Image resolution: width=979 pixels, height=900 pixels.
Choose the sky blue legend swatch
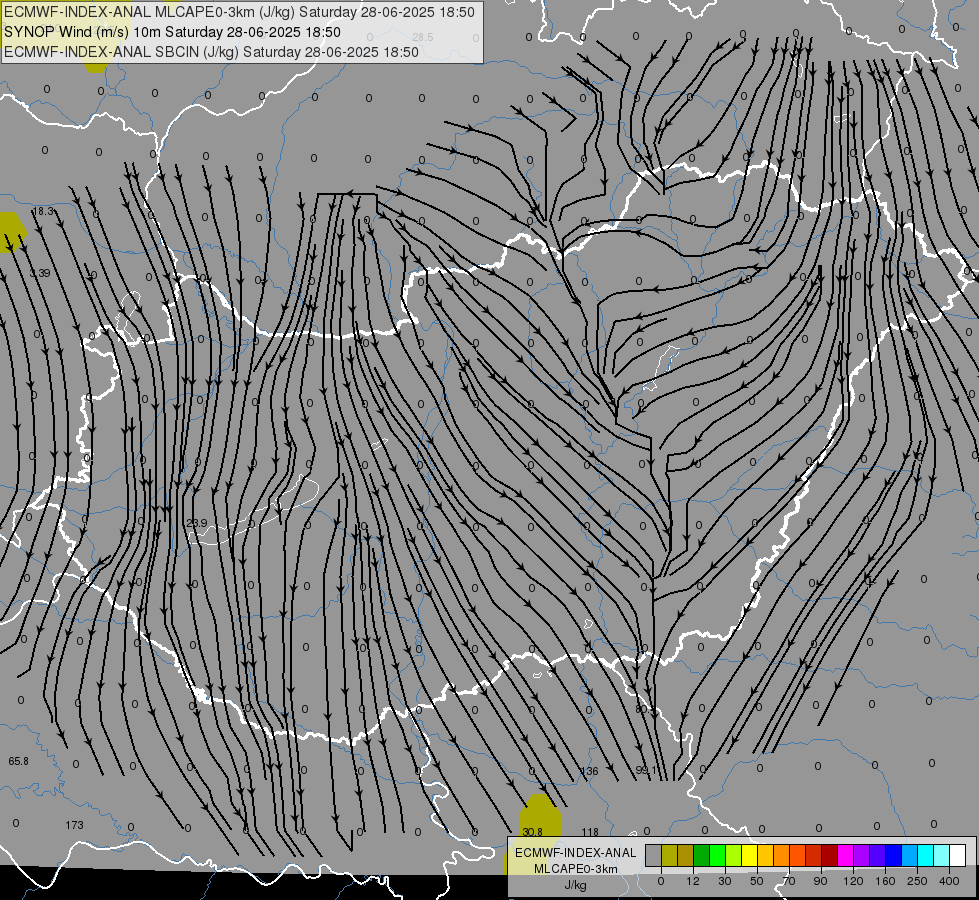coord(910,855)
